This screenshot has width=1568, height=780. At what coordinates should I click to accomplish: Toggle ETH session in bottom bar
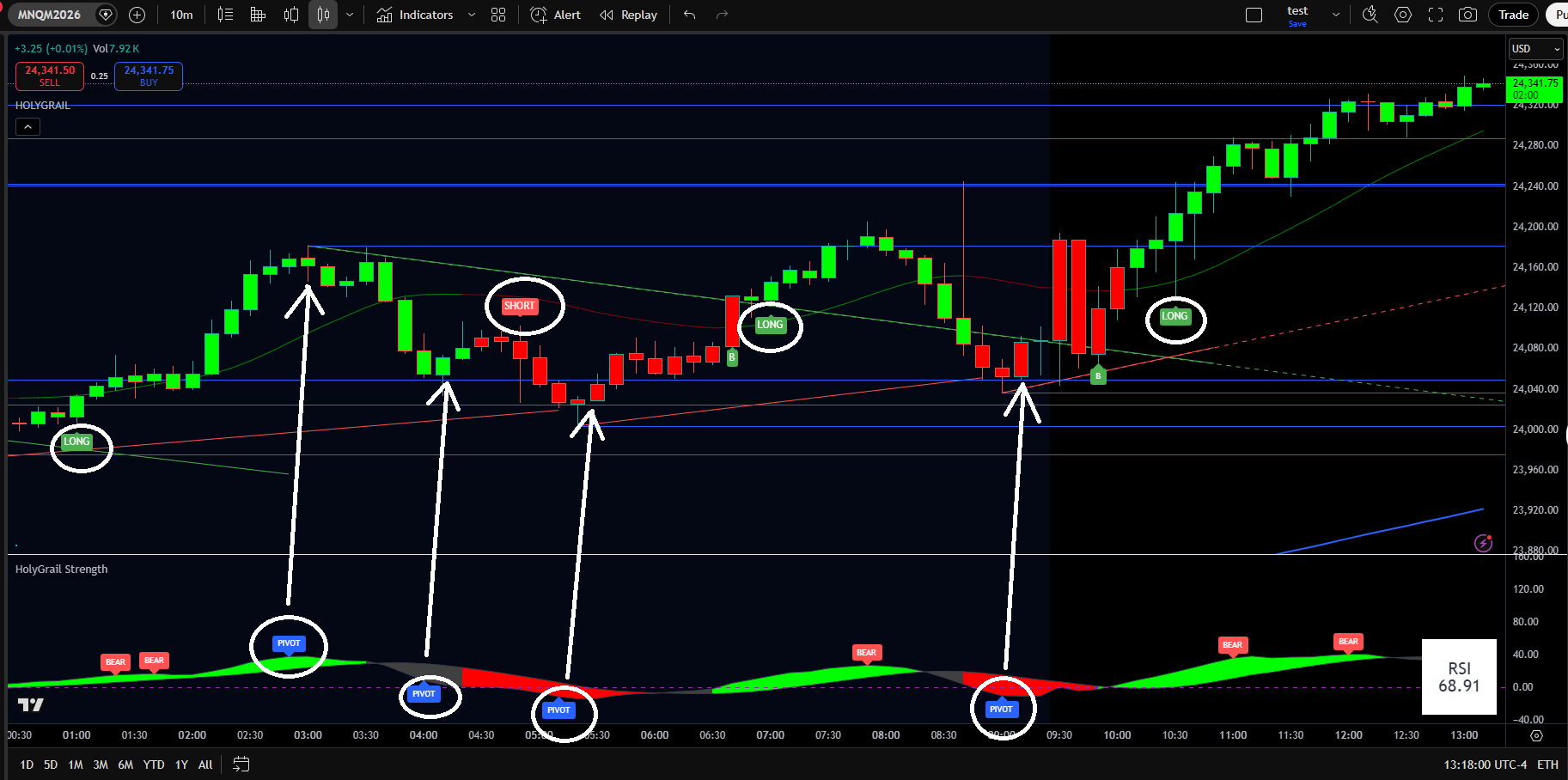coord(1547,765)
